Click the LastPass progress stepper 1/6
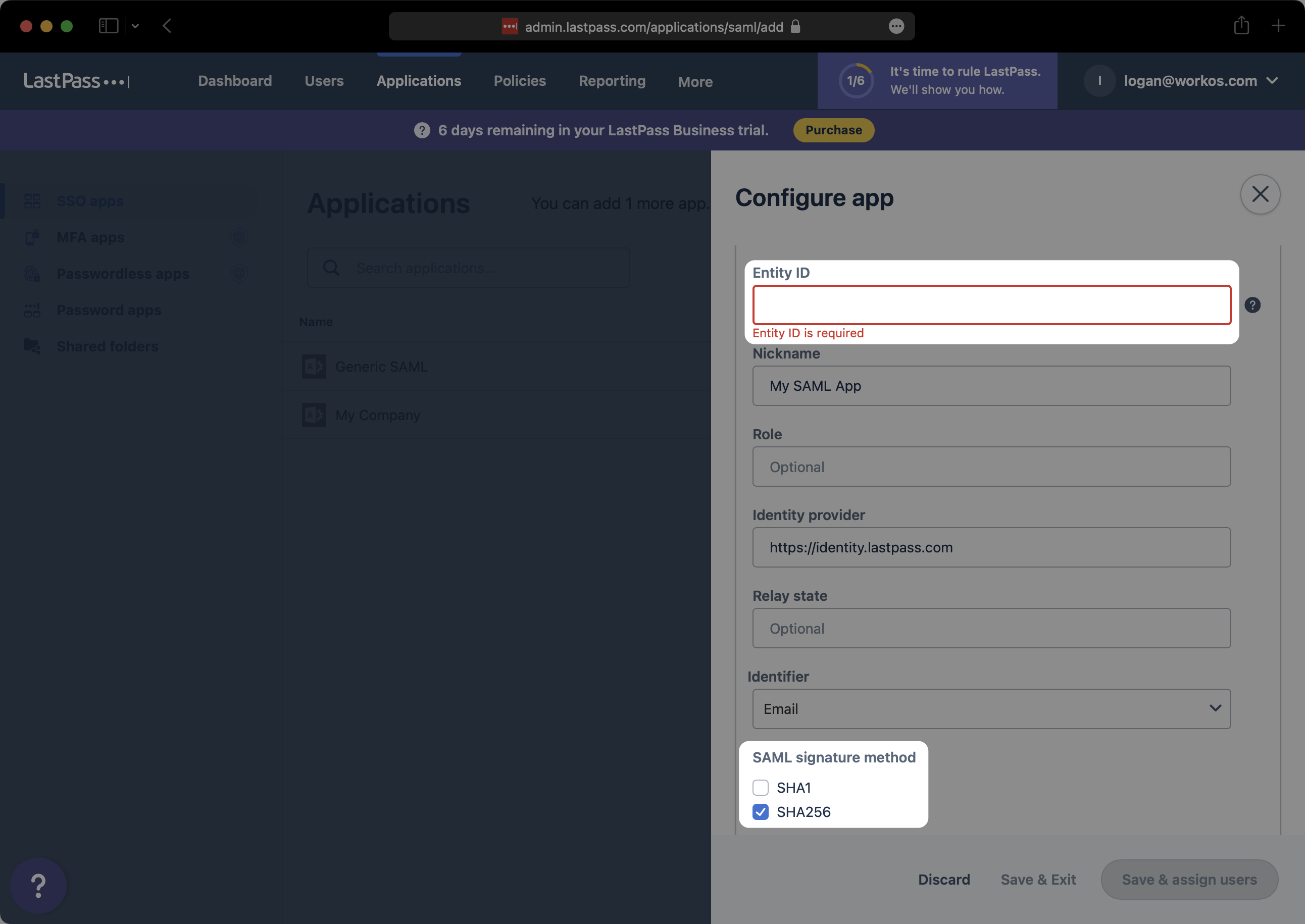This screenshot has height=924, width=1305. (856, 80)
